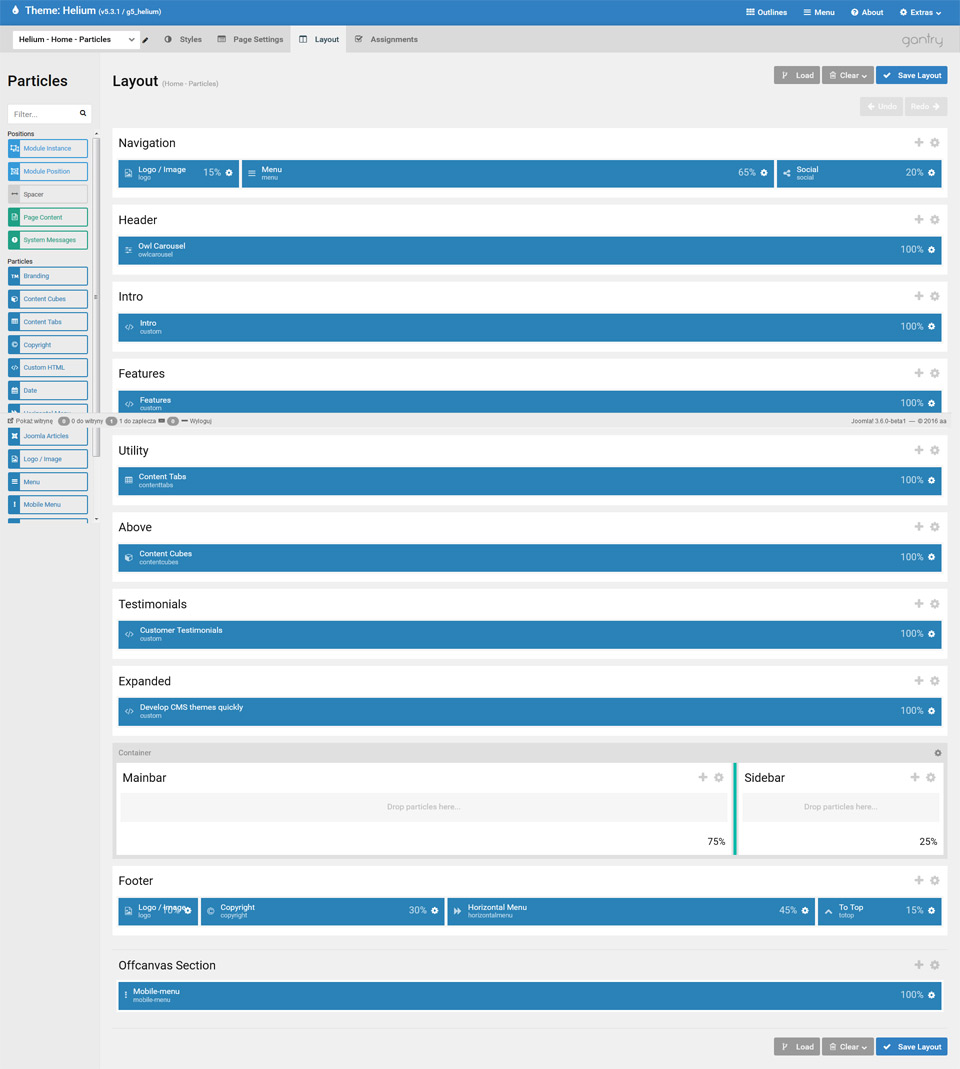Add a row to the Expanded section
Screen dimensions: 960x1069
click(918, 680)
